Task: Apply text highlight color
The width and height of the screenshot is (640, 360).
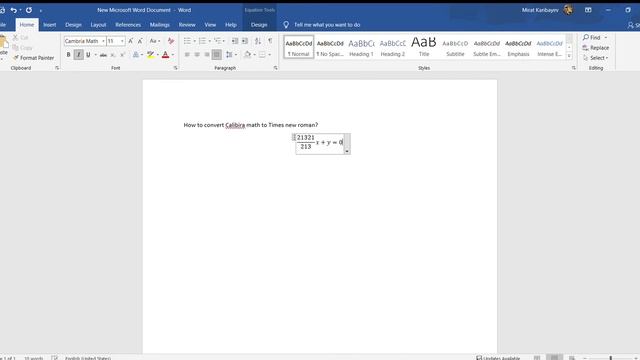Action: point(151,55)
